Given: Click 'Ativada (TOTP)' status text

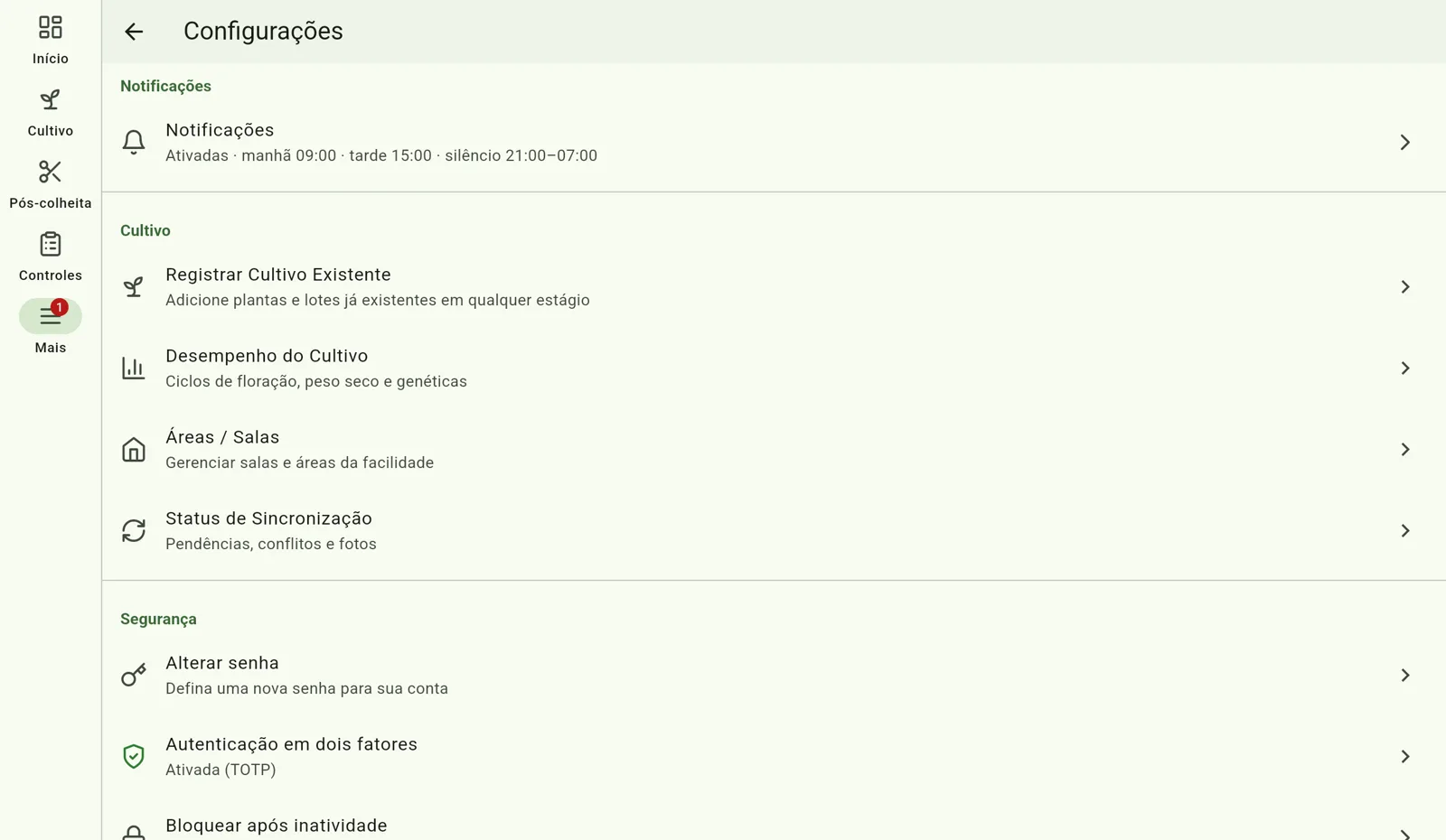Looking at the screenshot, I should coord(221,770).
